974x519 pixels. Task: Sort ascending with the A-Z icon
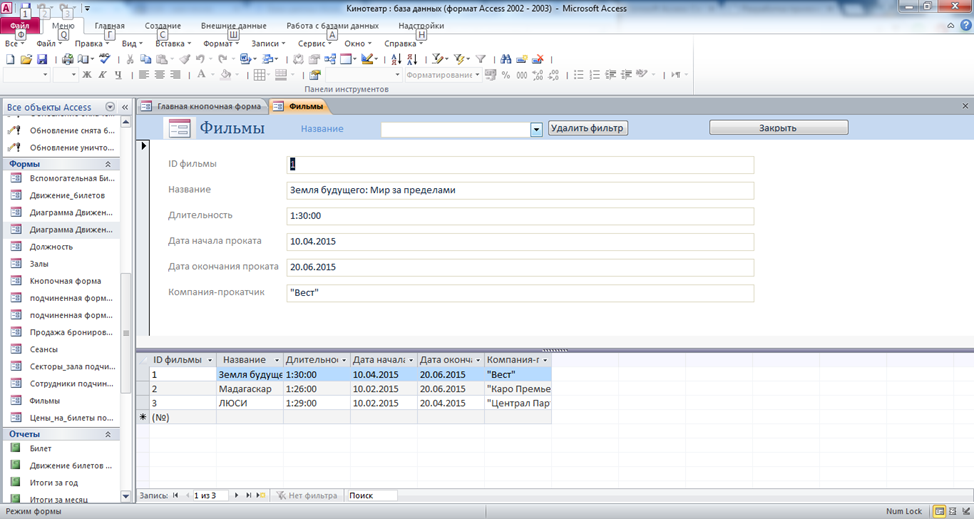click(x=396, y=59)
